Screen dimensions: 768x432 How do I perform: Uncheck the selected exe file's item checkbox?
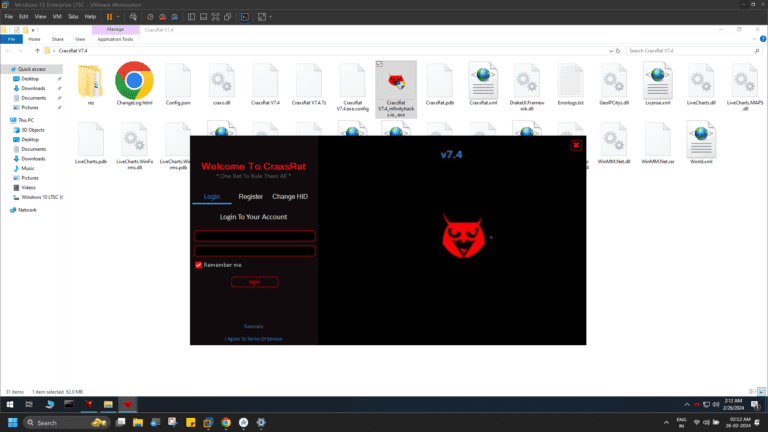(379, 64)
